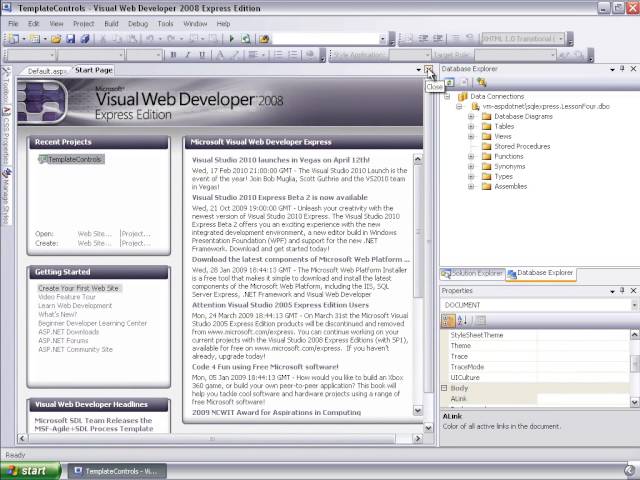Click the Undo toolbar icon

[150, 39]
